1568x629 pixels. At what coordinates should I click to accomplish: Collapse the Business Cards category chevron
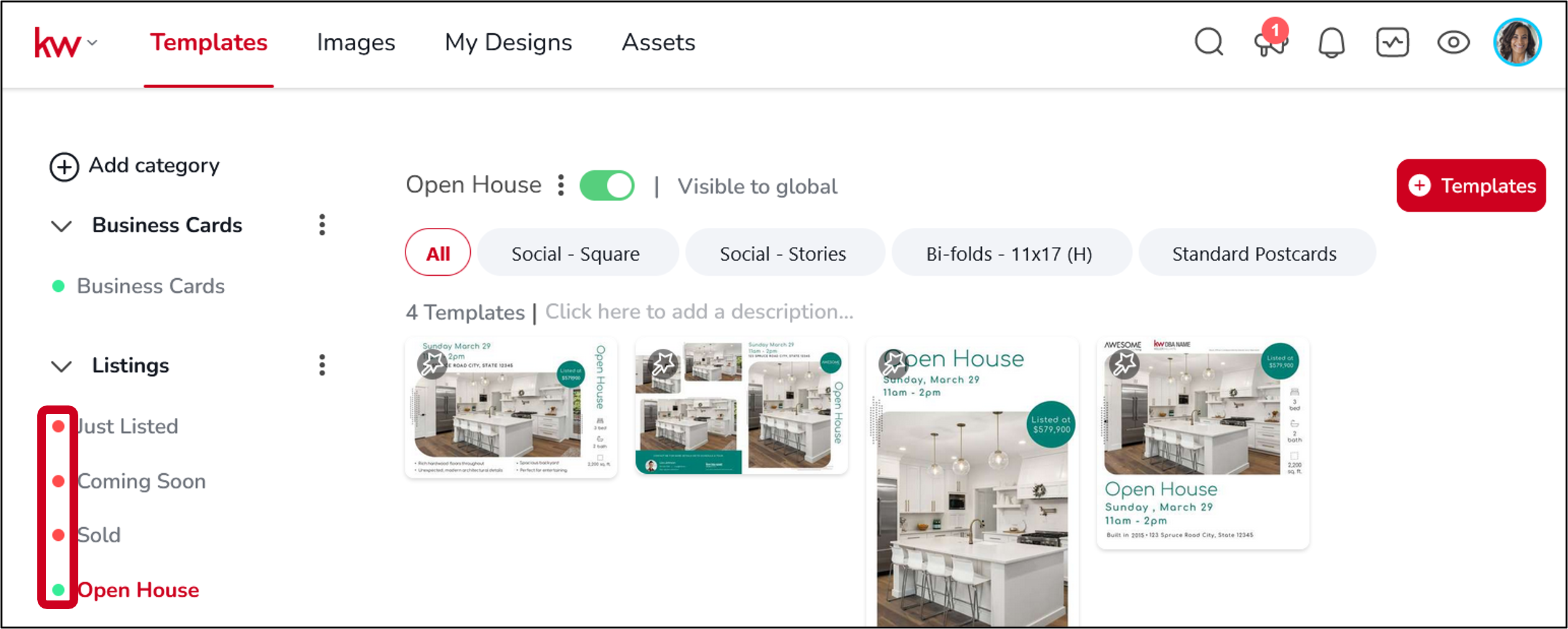(x=61, y=226)
